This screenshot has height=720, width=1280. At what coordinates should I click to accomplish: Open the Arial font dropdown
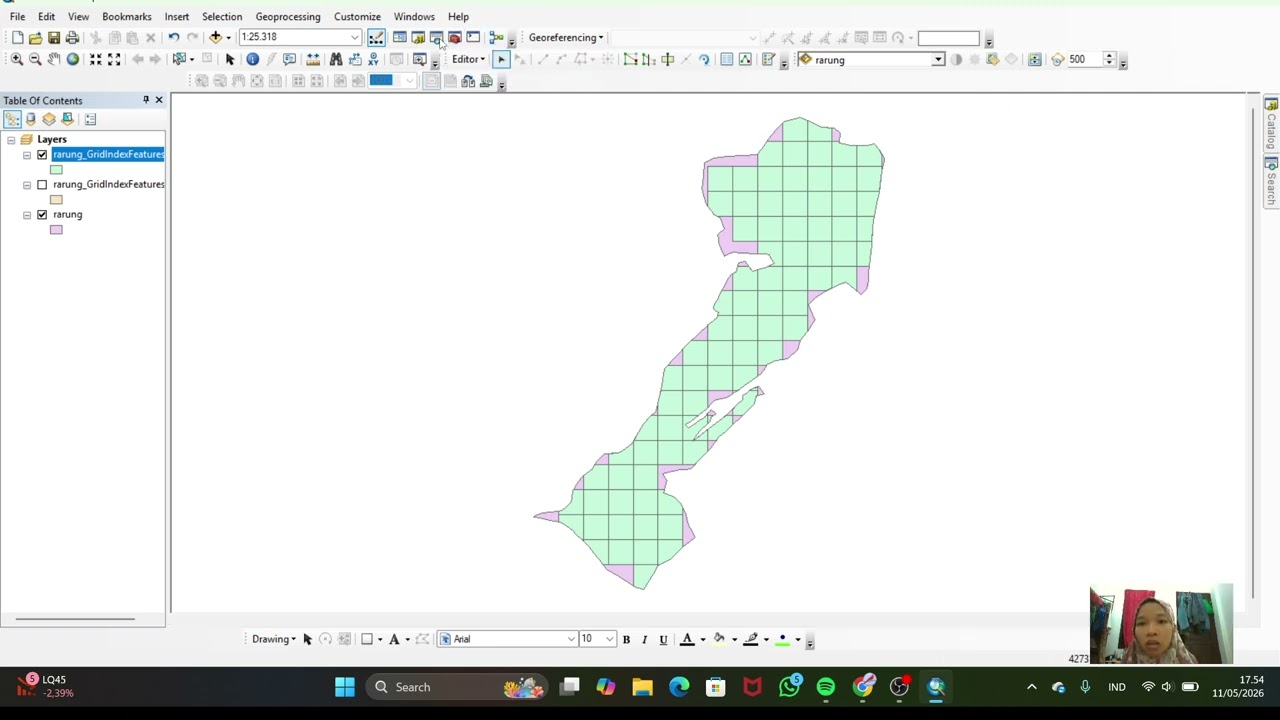[x=571, y=640]
